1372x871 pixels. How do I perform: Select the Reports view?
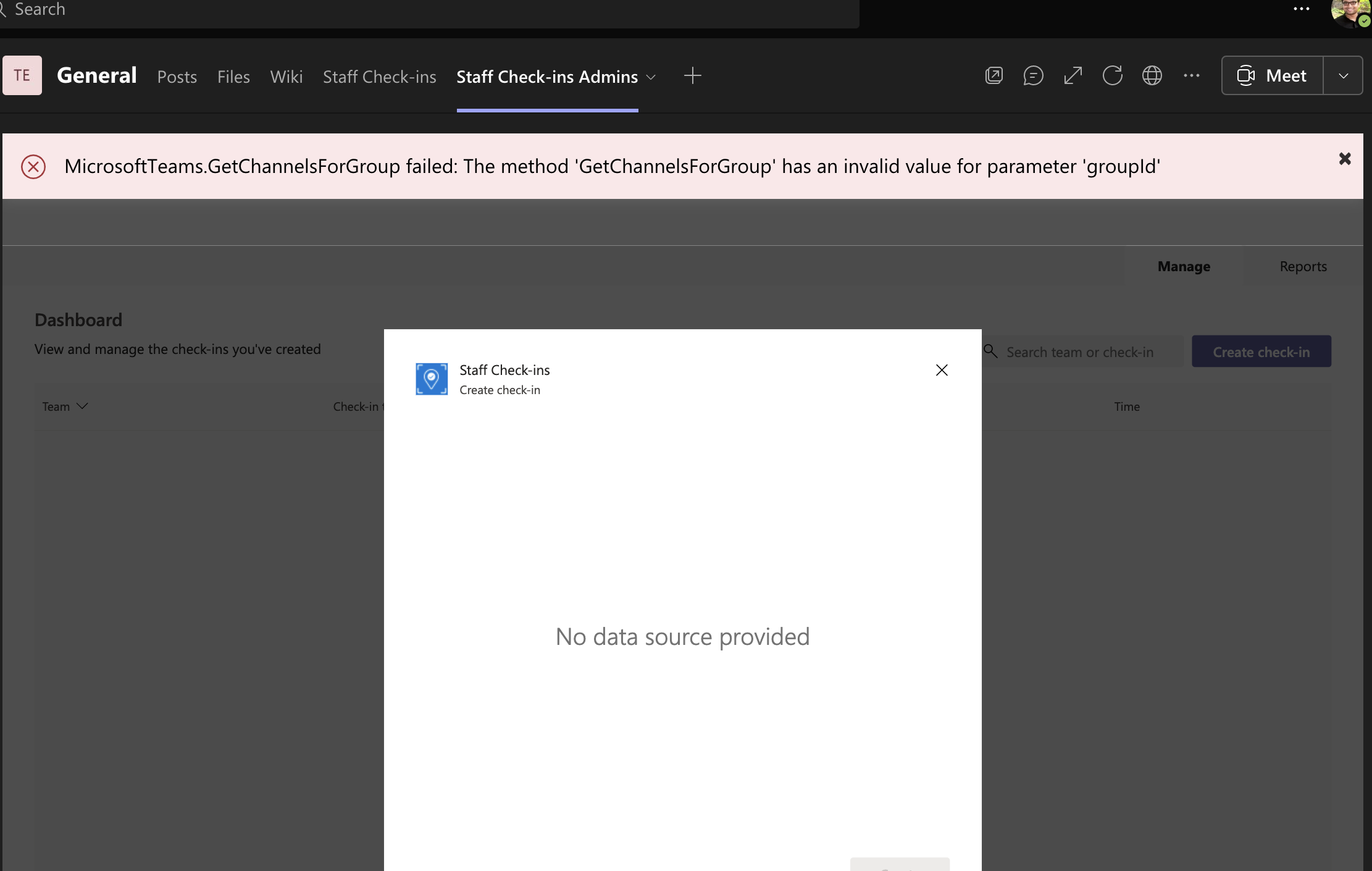[1303, 266]
